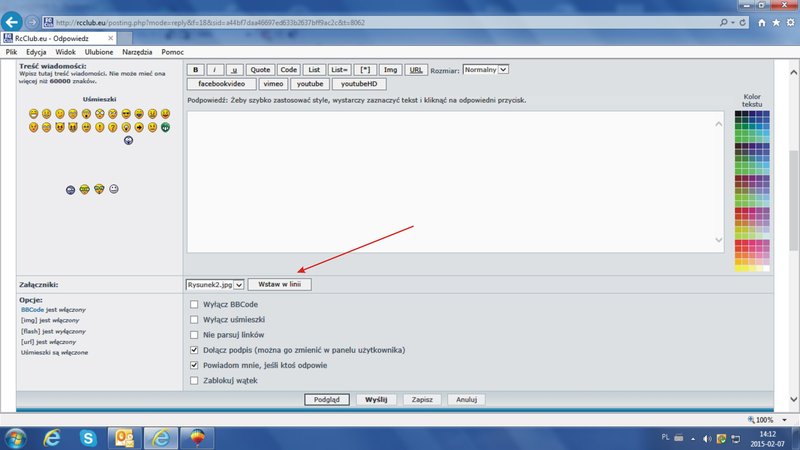This screenshot has height=450, width=800.
Task: Insert the sunglasses cool smiley
Action: 126,114
